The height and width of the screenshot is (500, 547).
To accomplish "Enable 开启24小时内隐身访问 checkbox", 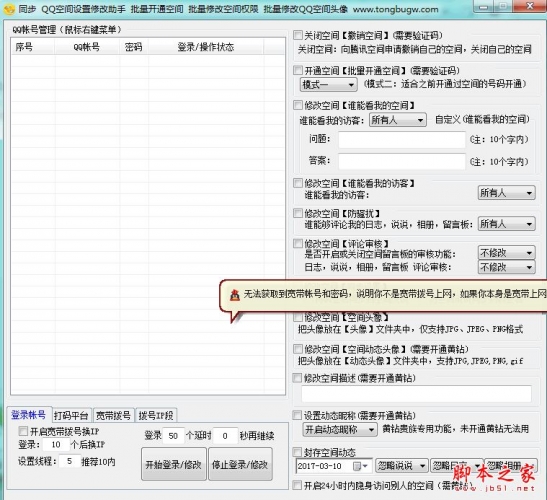I will coord(297,485).
